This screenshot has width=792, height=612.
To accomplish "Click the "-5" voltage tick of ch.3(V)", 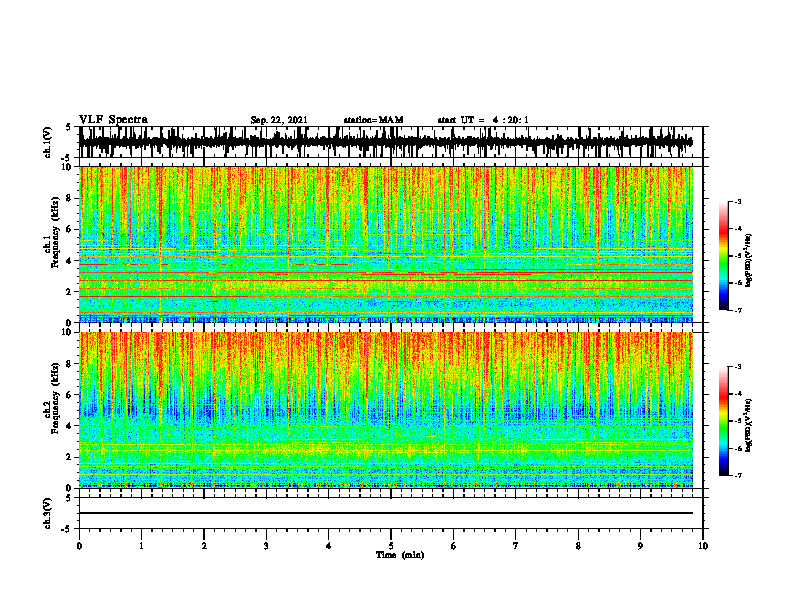I will [67, 529].
